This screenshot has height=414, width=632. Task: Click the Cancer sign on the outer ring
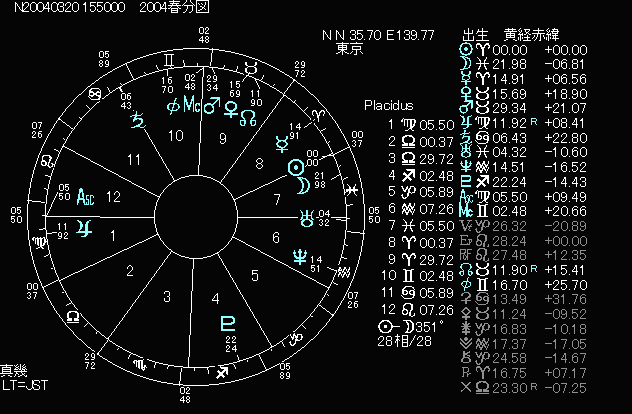pos(95,93)
